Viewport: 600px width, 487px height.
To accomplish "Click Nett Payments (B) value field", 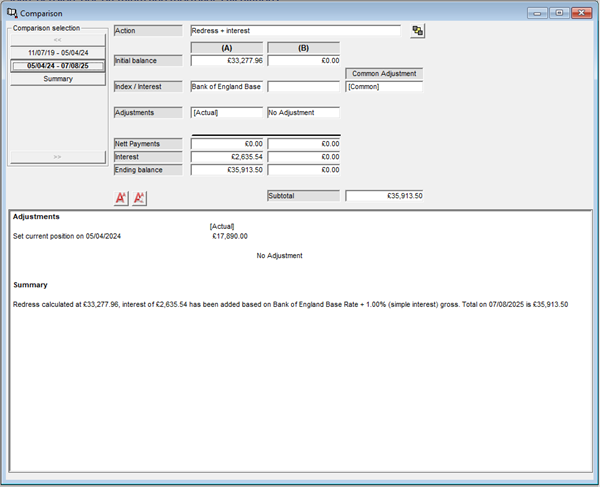I will coord(303,144).
